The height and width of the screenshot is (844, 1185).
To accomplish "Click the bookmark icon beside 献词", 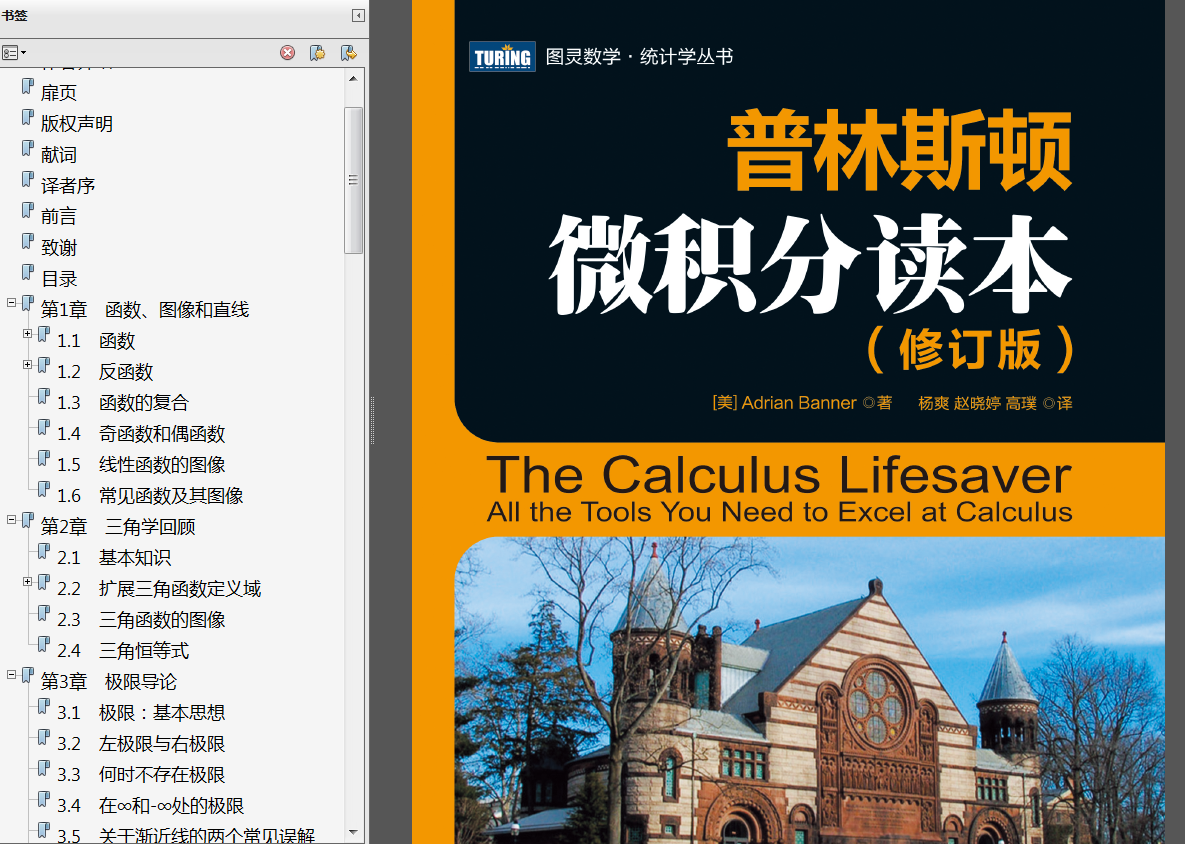I will point(28,148).
